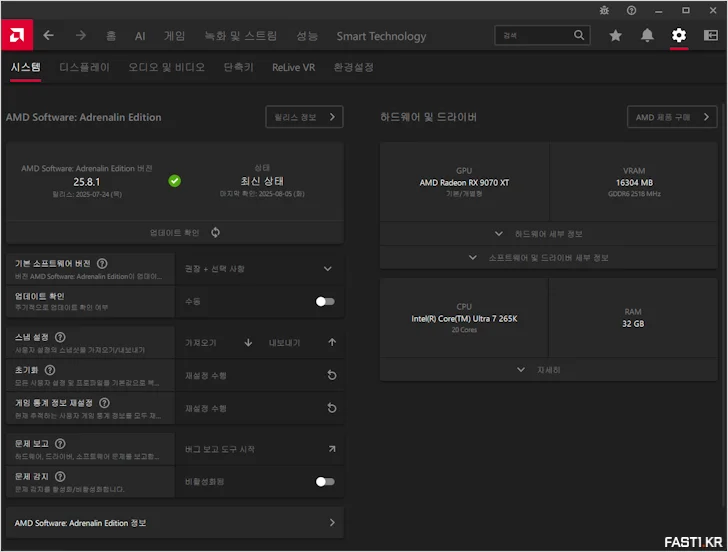Open the help question mark icon

coord(631,10)
